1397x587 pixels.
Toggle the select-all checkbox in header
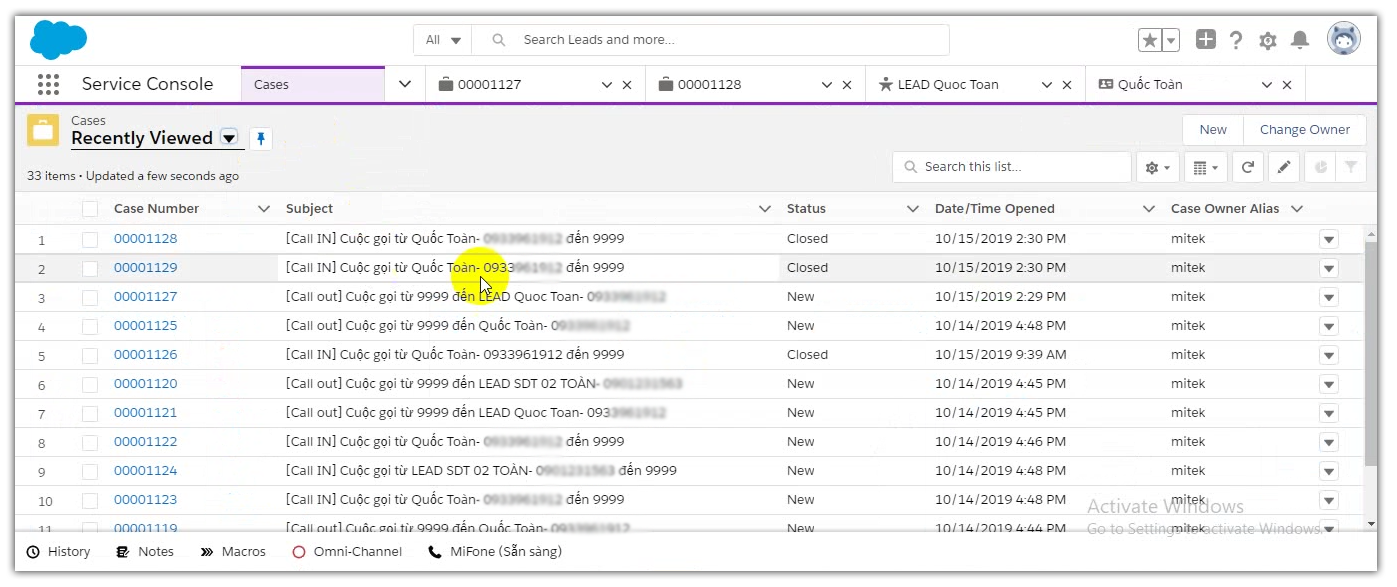[x=90, y=209]
